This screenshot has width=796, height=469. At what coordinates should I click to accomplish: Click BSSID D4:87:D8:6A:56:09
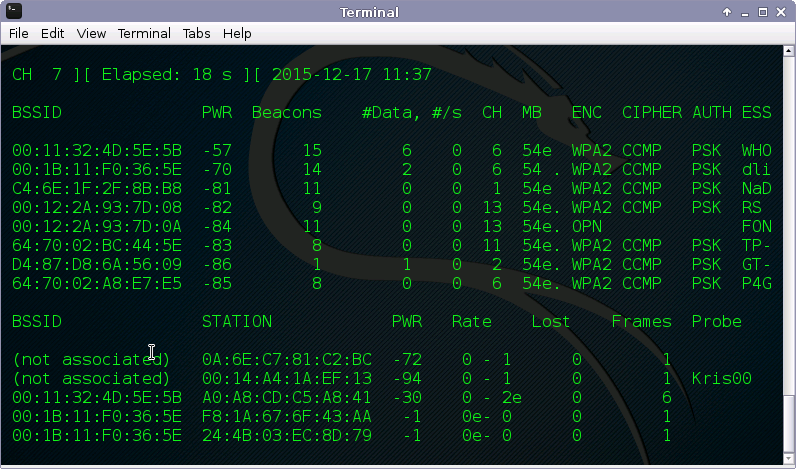pyautogui.click(x=97, y=264)
